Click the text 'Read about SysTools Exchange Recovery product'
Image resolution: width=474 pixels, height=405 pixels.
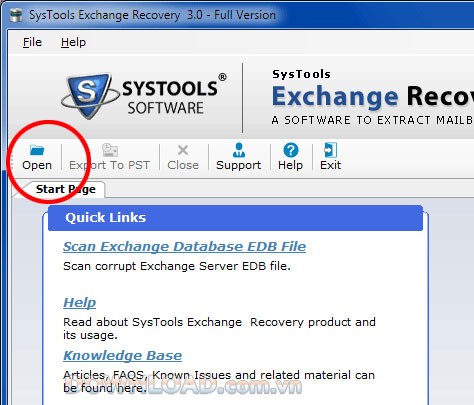coord(207,322)
